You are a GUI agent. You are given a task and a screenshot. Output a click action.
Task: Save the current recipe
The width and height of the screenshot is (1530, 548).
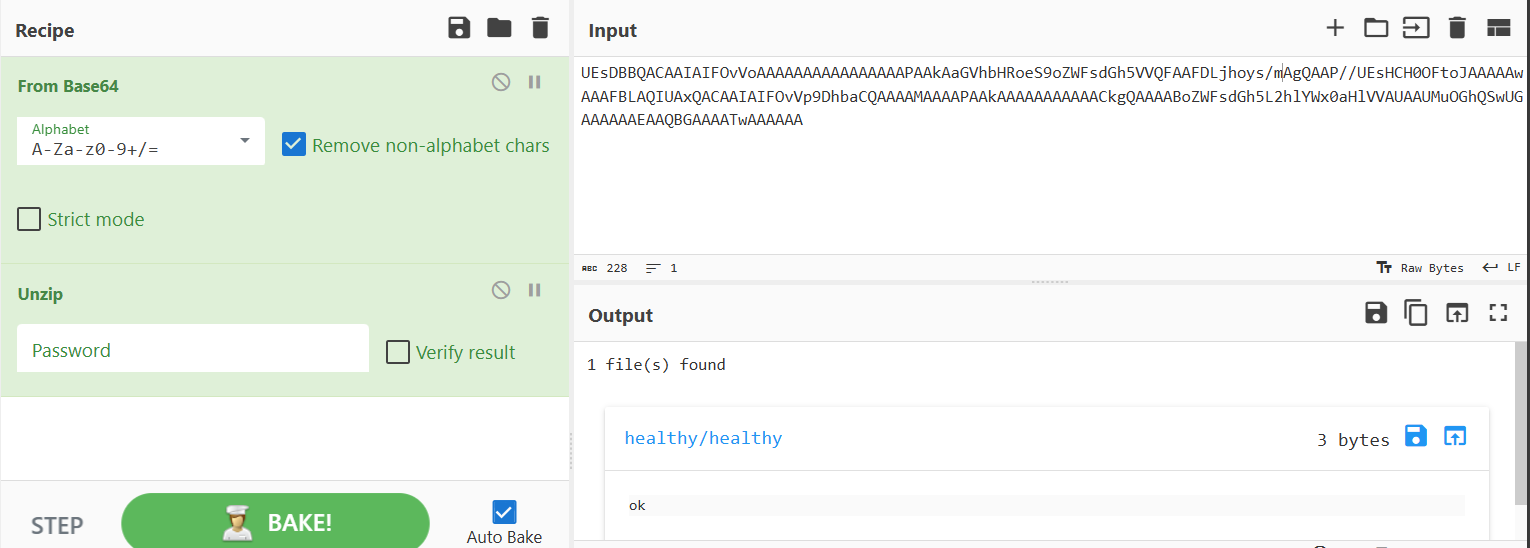tap(459, 28)
